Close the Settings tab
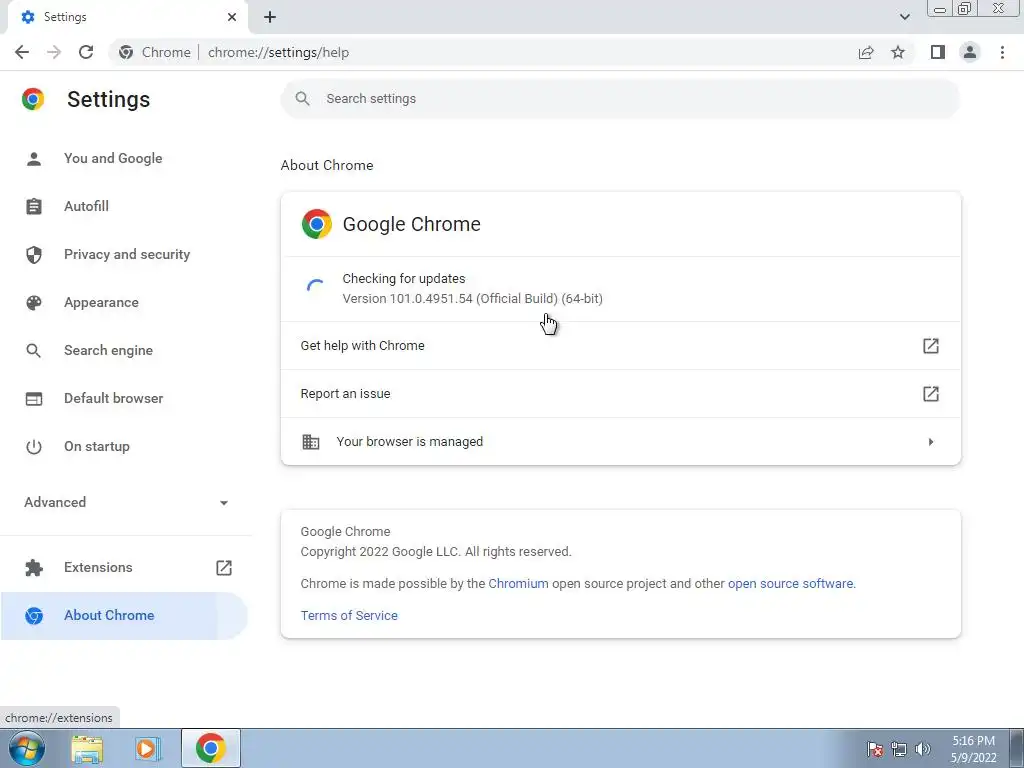 [x=232, y=17]
